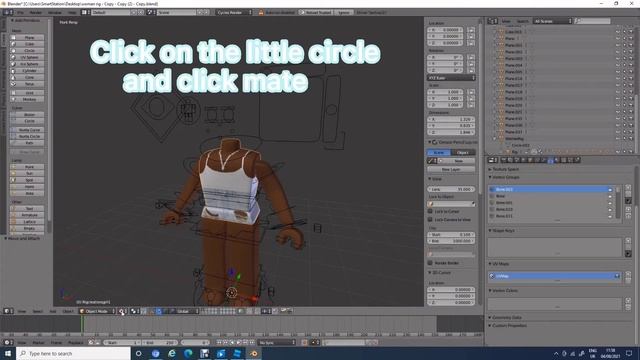Collapse the UV Maps panel
The width and height of the screenshot is (640, 360).
[499, 264]
